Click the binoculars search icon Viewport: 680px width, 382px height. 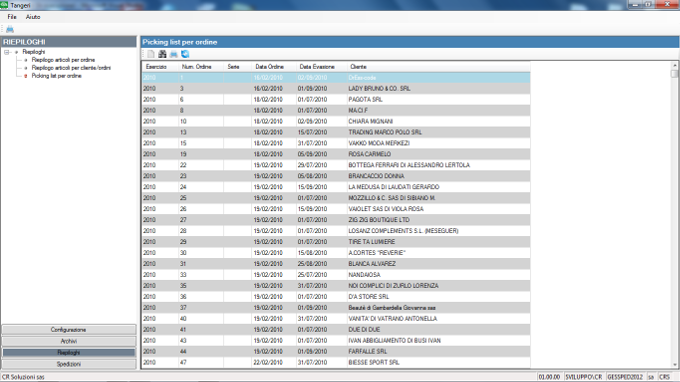click(162, 54)
